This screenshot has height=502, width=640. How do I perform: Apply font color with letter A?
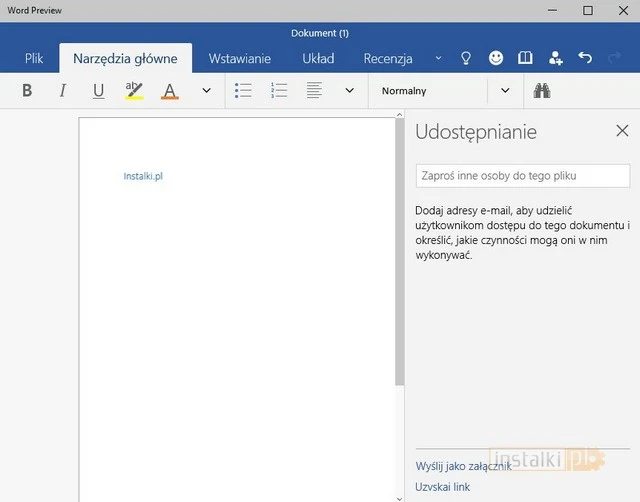tap(170, 91)
